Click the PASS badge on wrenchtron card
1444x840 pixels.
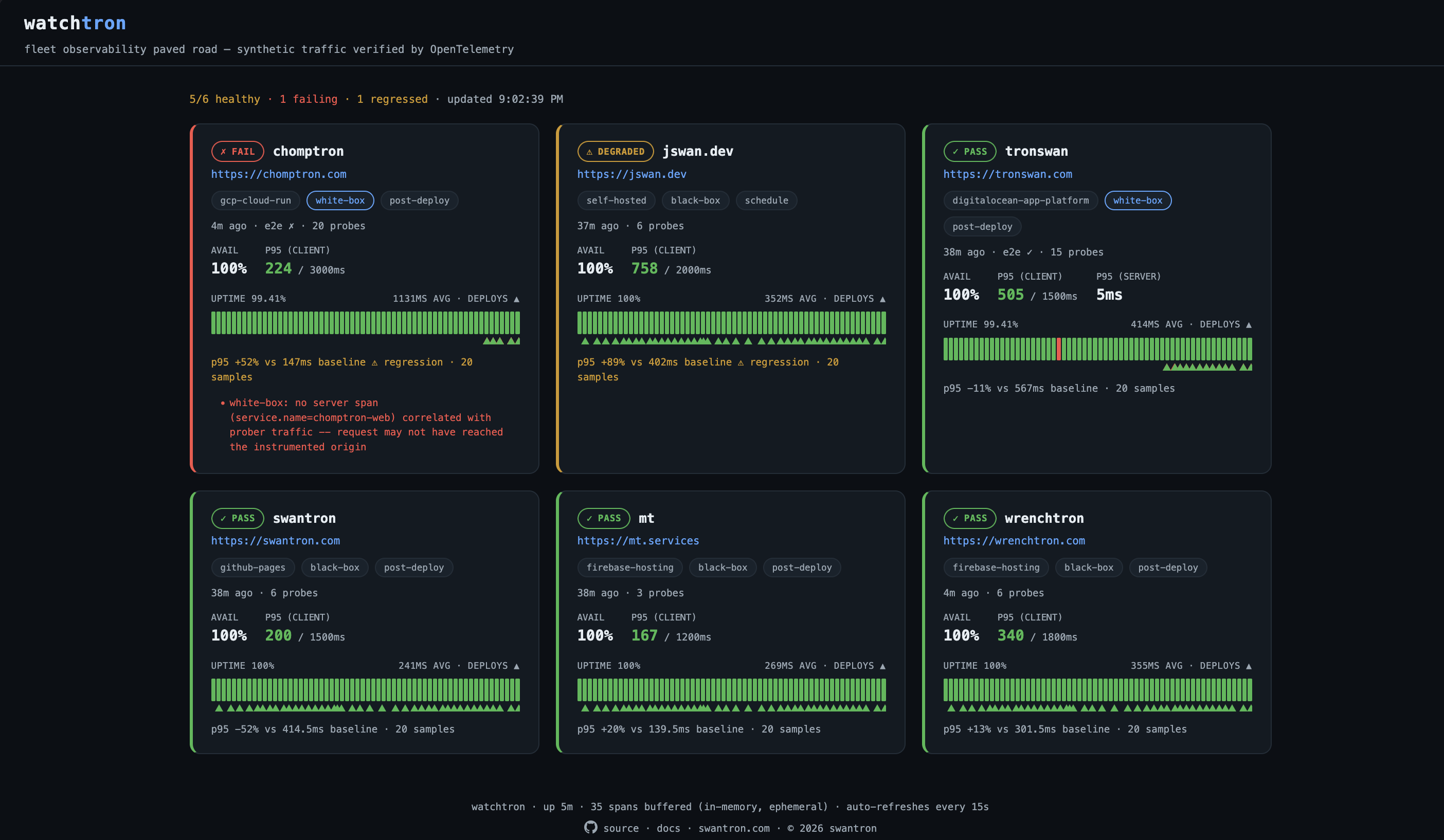point(969,518)
